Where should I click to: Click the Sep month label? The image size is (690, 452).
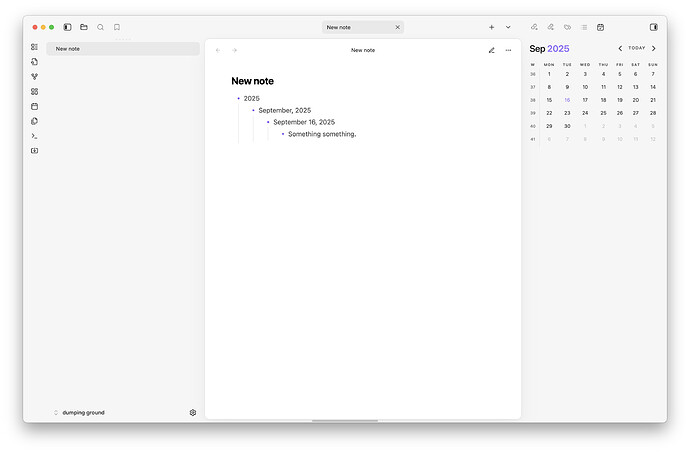click(537, 49)
